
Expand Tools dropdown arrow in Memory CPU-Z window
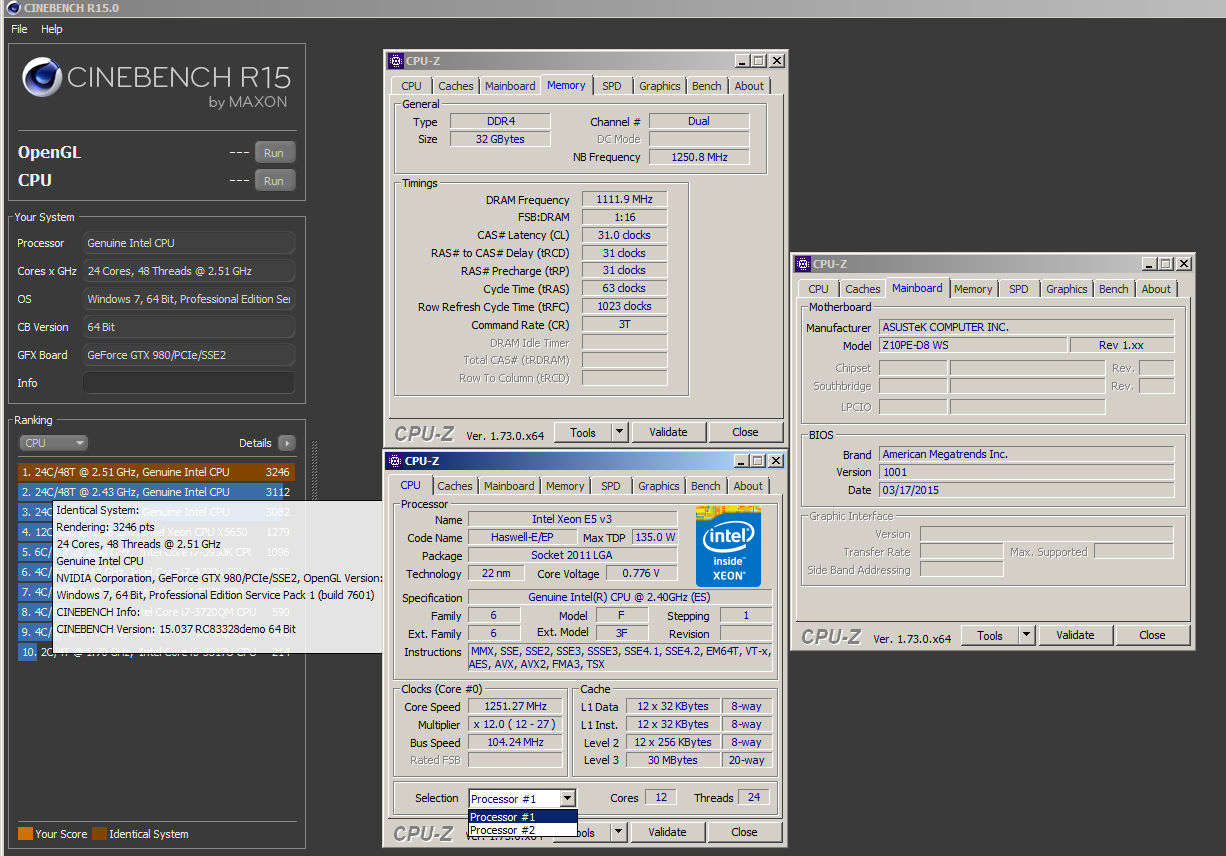619,433
